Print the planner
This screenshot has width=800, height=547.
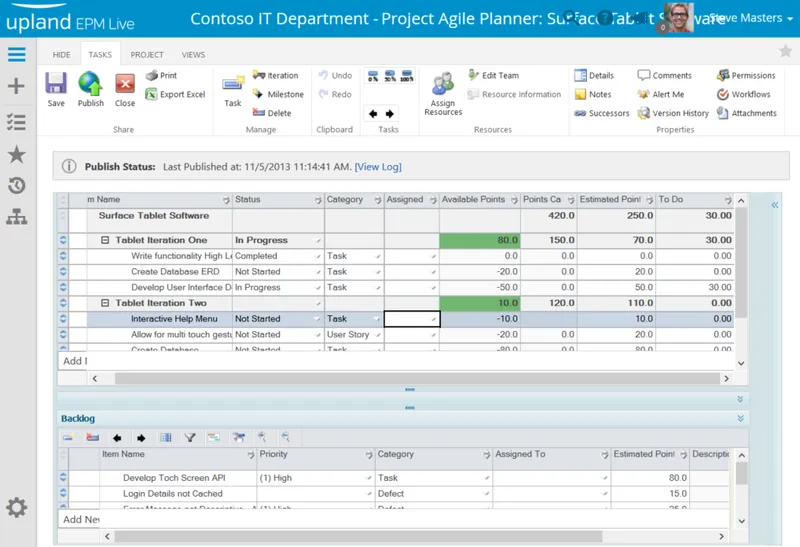coord(161,76)
